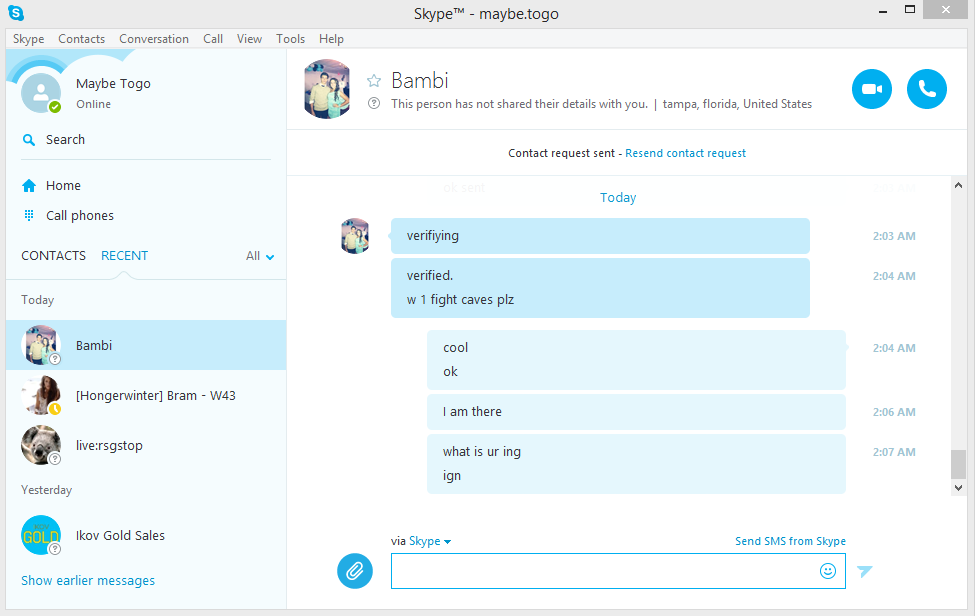This screenshot has height=616, width=975.
Task: Click Send SMS from Skype link
Action: tap(790, 541)
